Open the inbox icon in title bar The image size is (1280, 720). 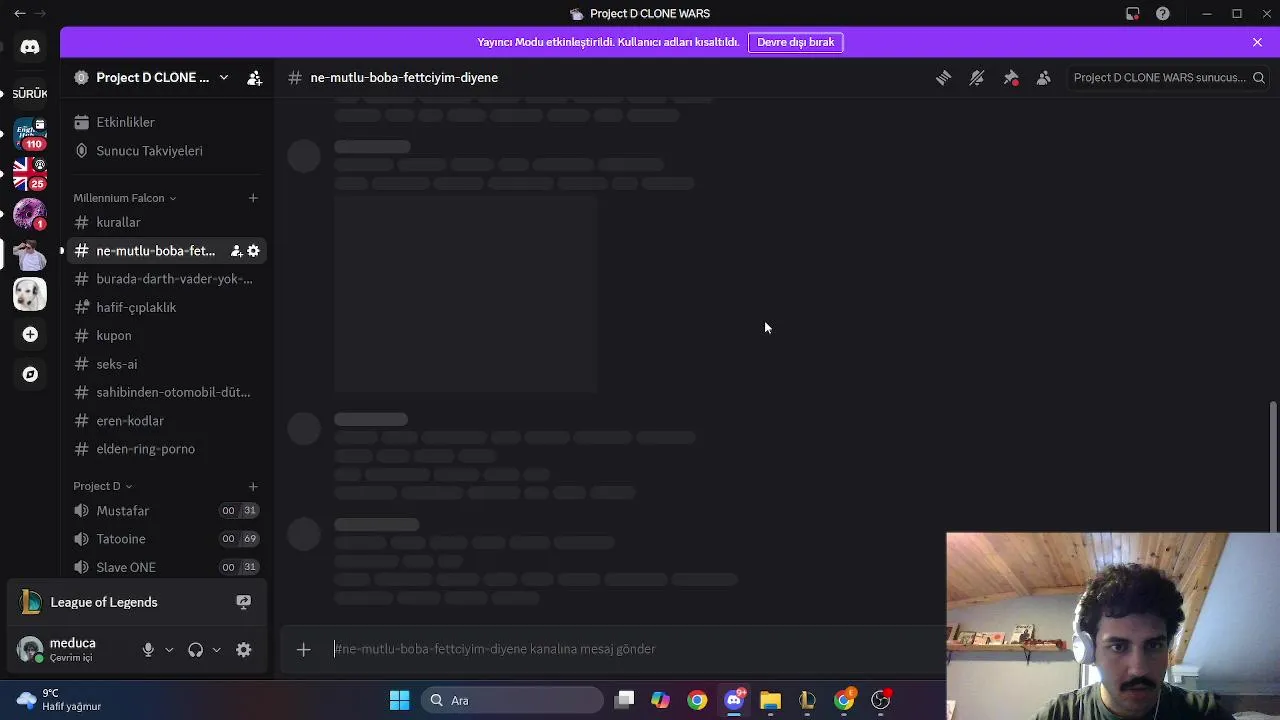[1132, 14]
